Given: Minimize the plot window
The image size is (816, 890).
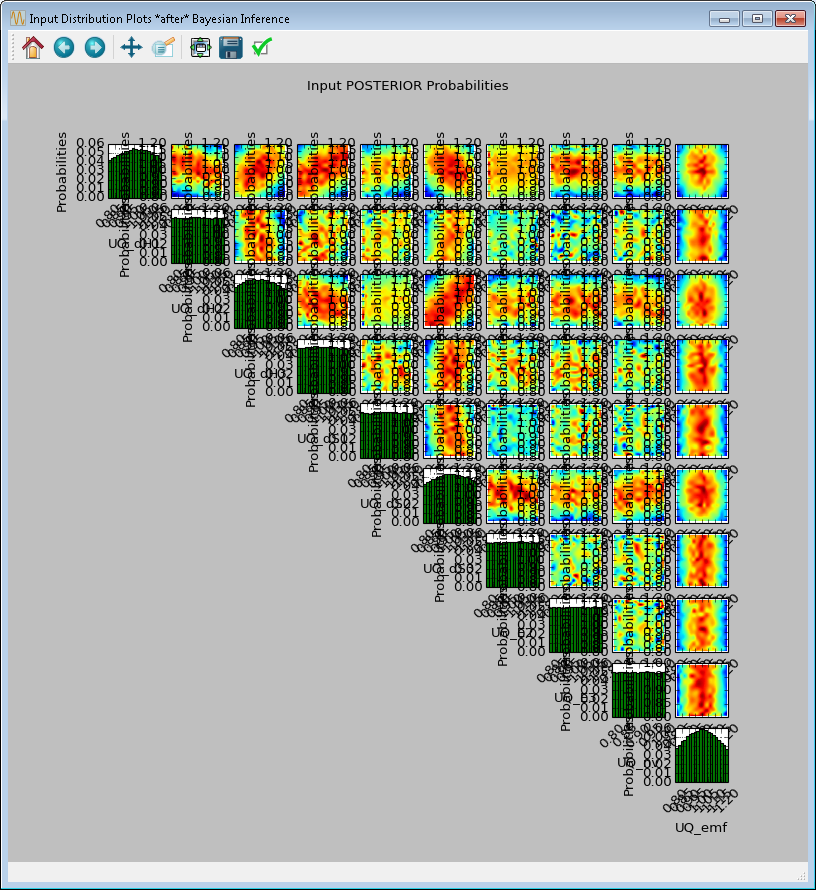Looking at the screenshot, I should coord(724,18).
